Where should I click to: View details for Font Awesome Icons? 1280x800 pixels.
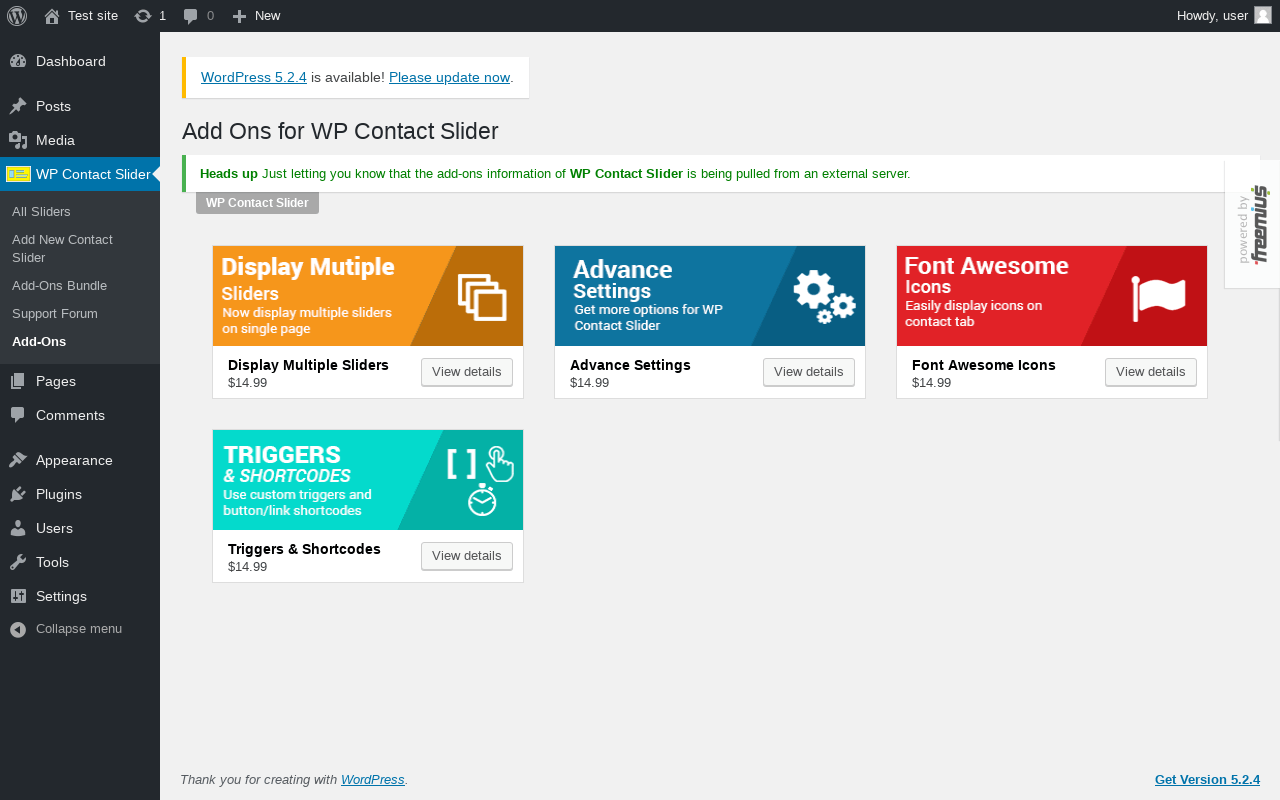(x=1151, y=372)
